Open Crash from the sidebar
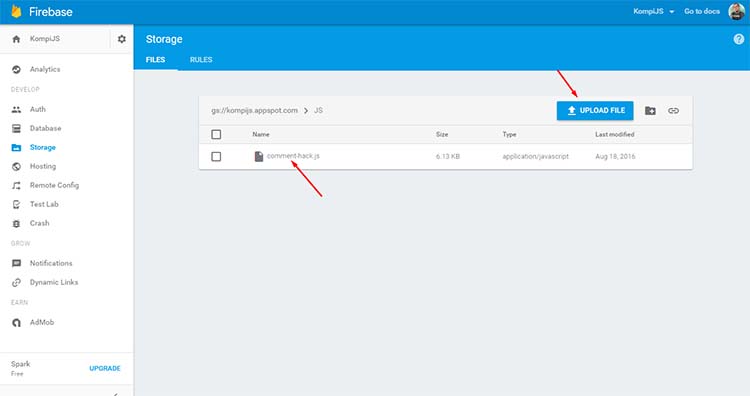750x396 pixels. 40,223
